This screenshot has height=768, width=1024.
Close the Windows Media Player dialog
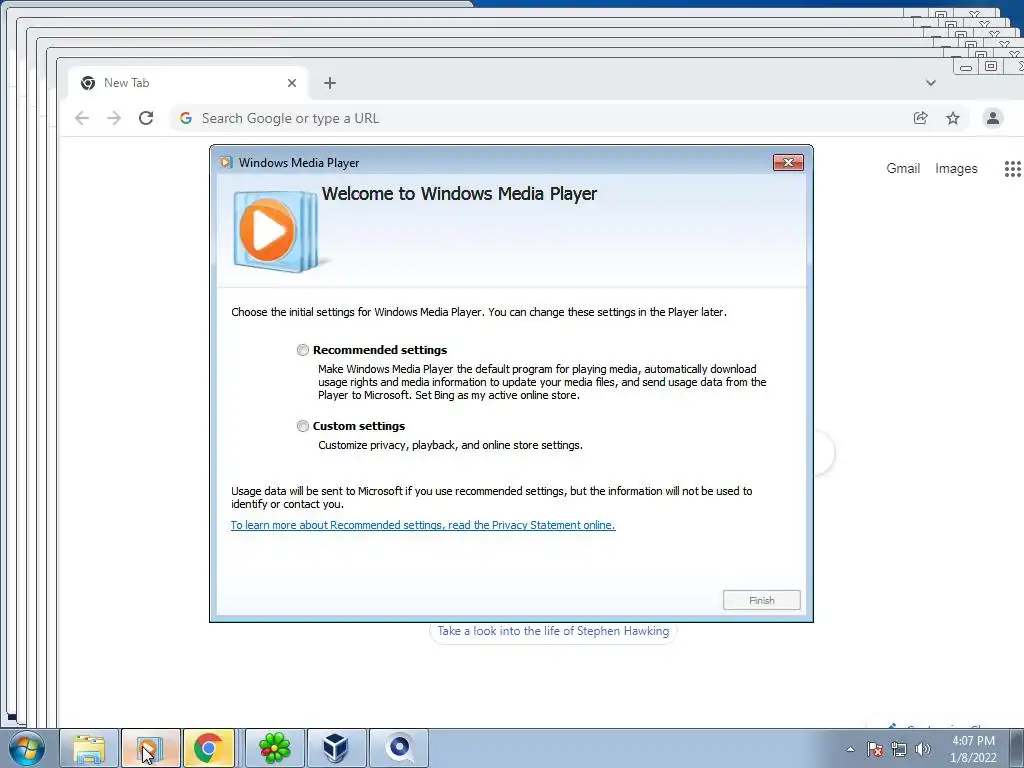point(788,163)
